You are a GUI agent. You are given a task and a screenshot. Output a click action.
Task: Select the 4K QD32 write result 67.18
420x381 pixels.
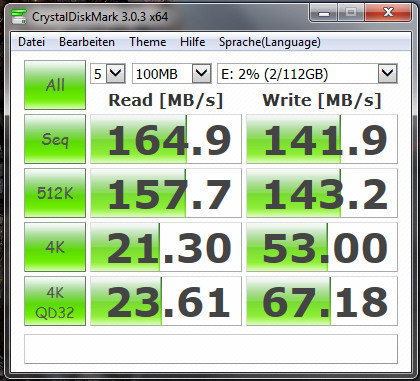(322, 301)
